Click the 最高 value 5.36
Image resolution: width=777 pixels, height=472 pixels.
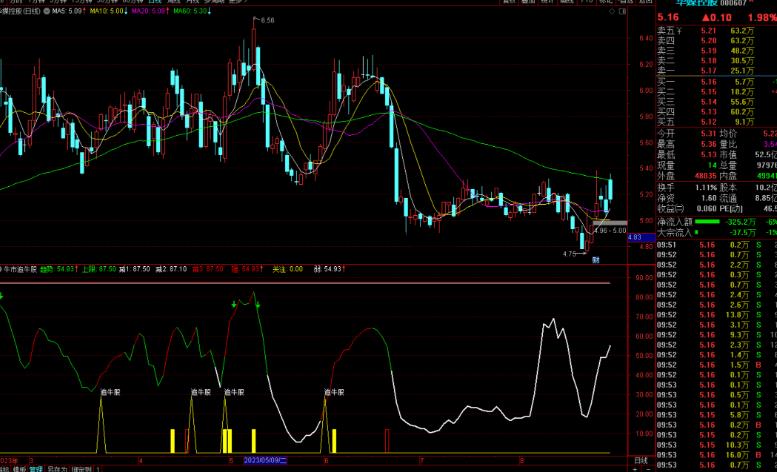point(709,144)
